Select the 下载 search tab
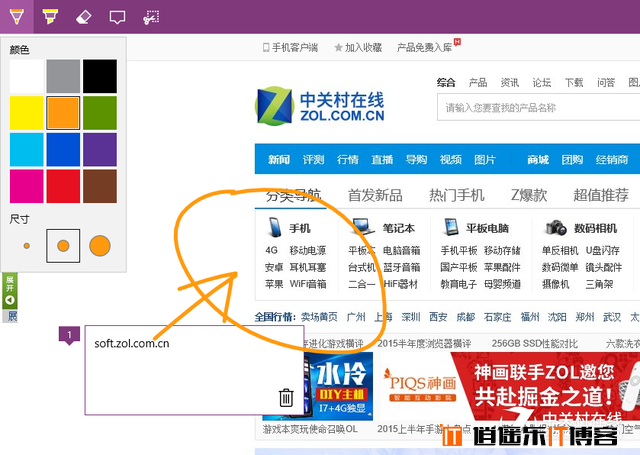Viewport: 640px width, 455px height. [574, 83]
